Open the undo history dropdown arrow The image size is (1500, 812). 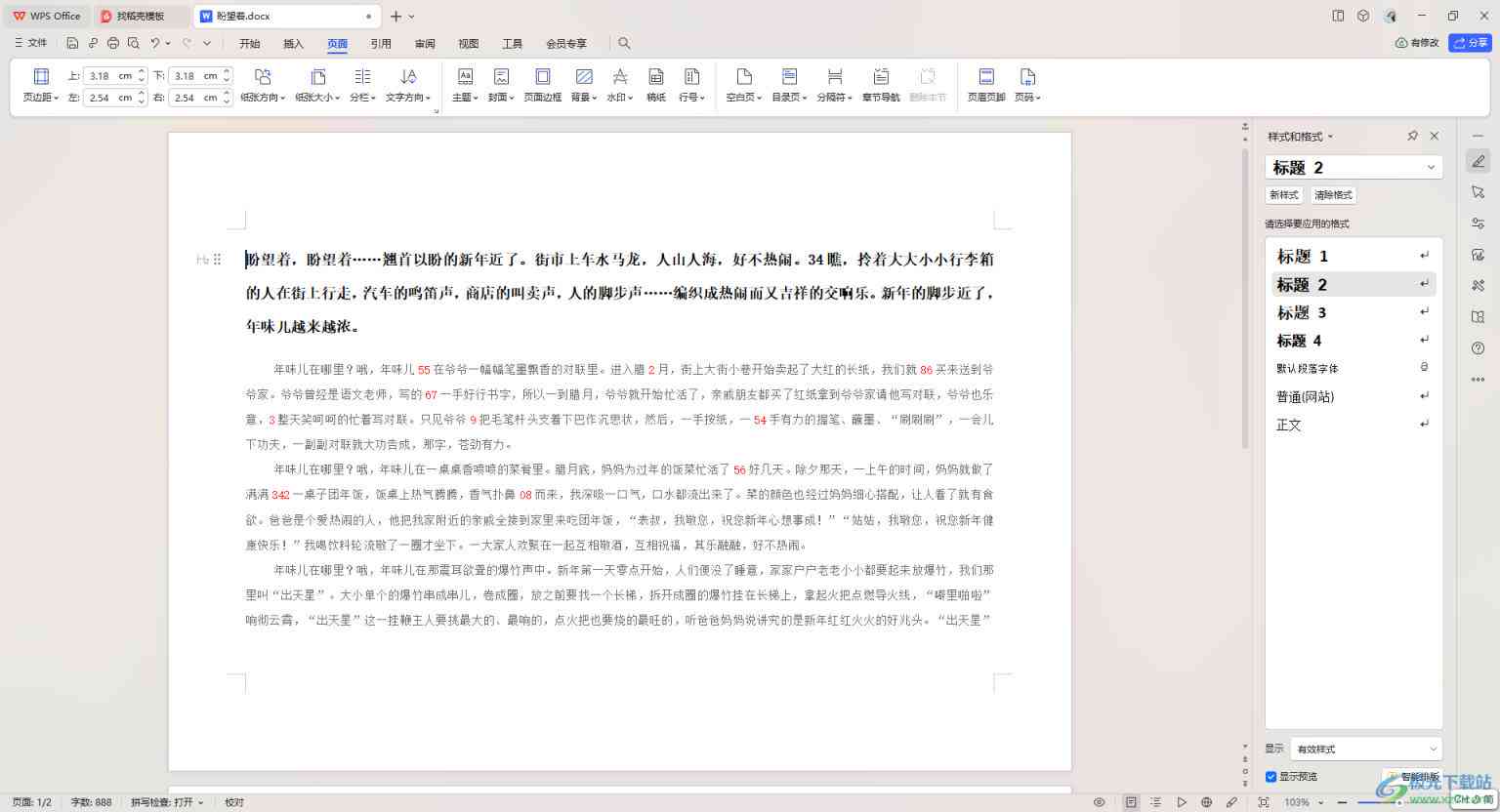pos(168,43)
